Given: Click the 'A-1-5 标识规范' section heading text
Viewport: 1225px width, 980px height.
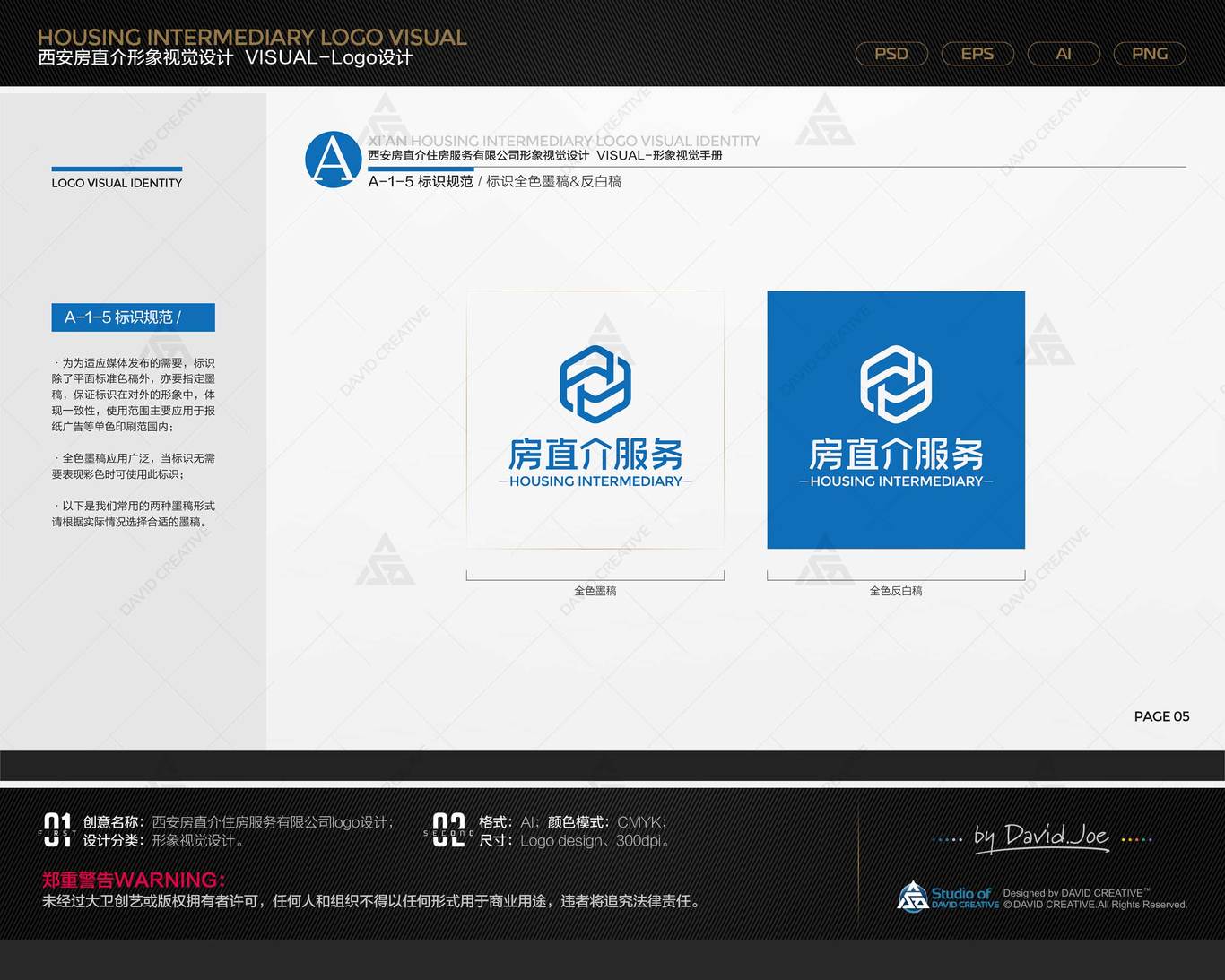Looking at the screenshot, I should pyautogui.click(x=421, y=181).
